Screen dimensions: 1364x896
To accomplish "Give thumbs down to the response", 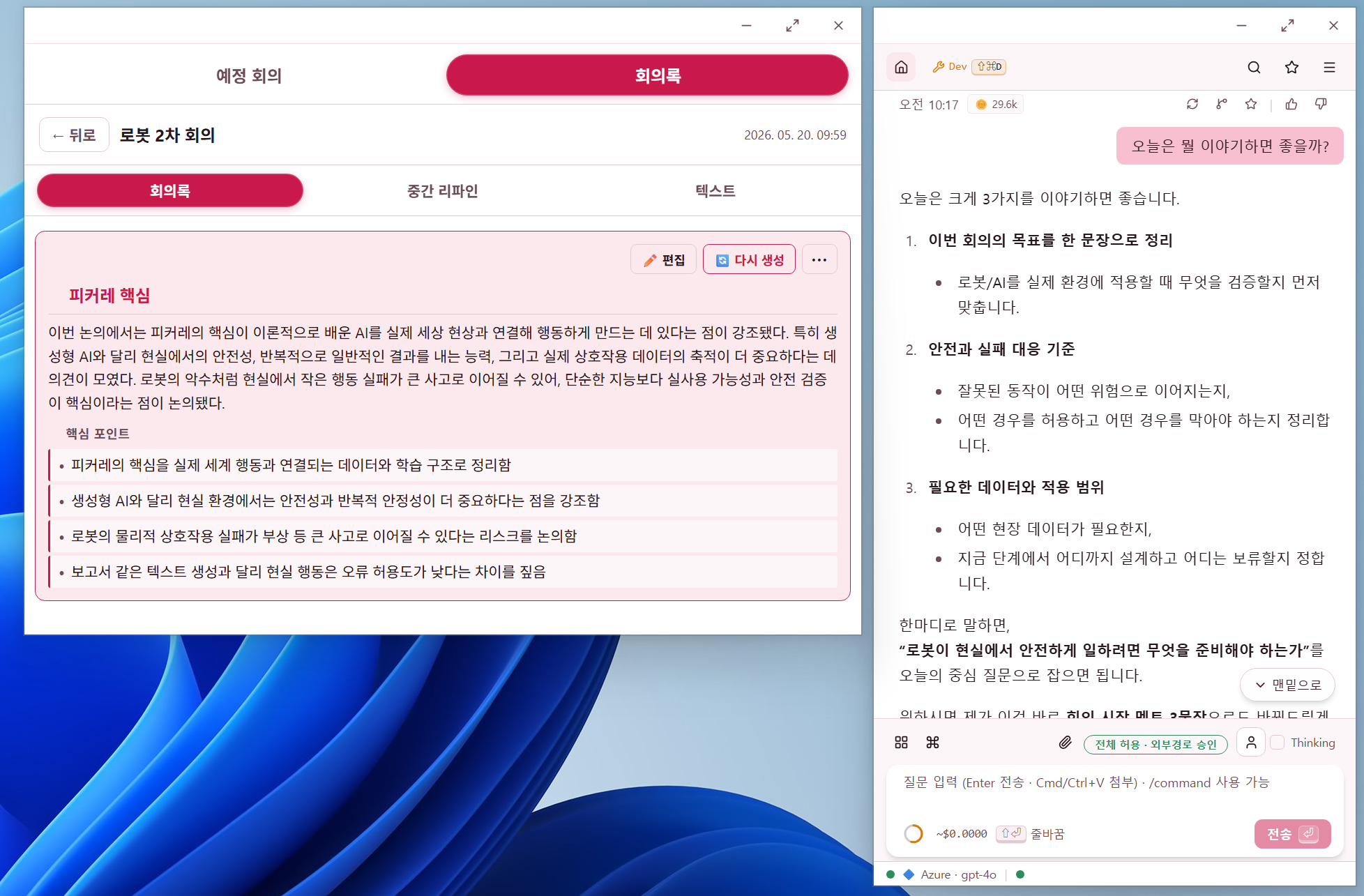I will 1321,104.
